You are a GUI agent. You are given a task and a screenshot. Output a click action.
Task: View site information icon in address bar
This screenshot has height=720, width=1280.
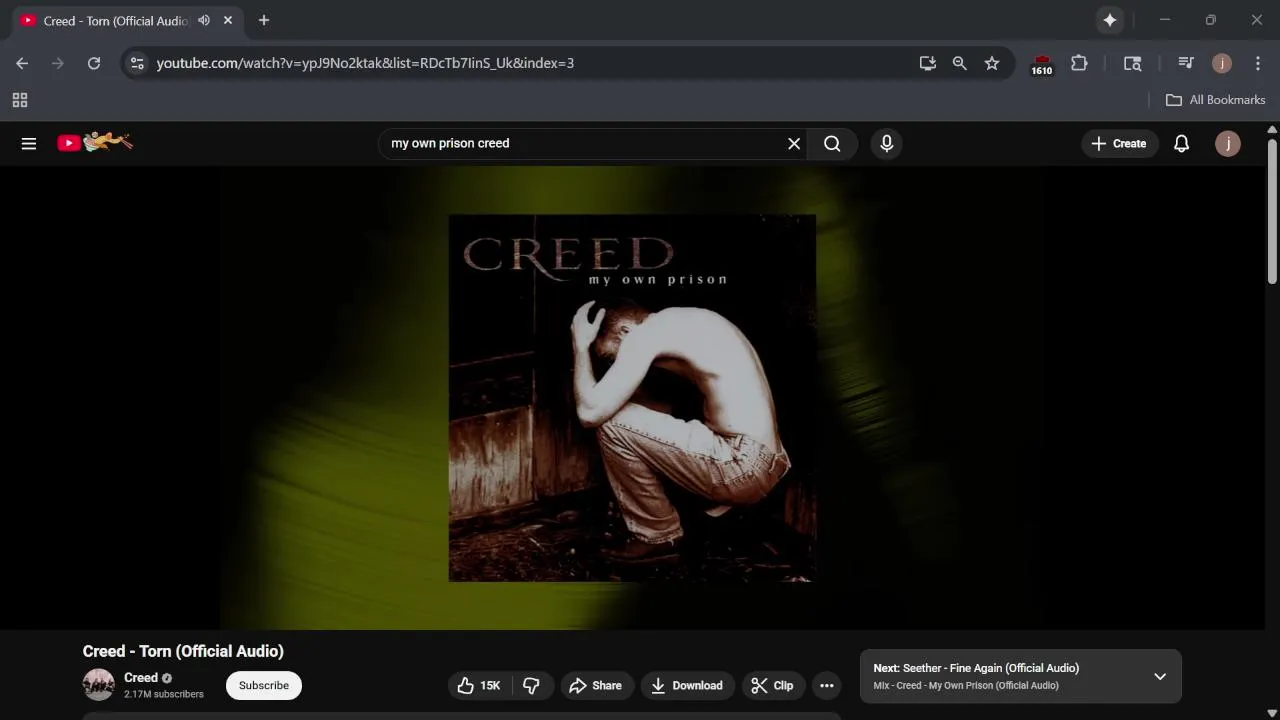pos(138,63)
